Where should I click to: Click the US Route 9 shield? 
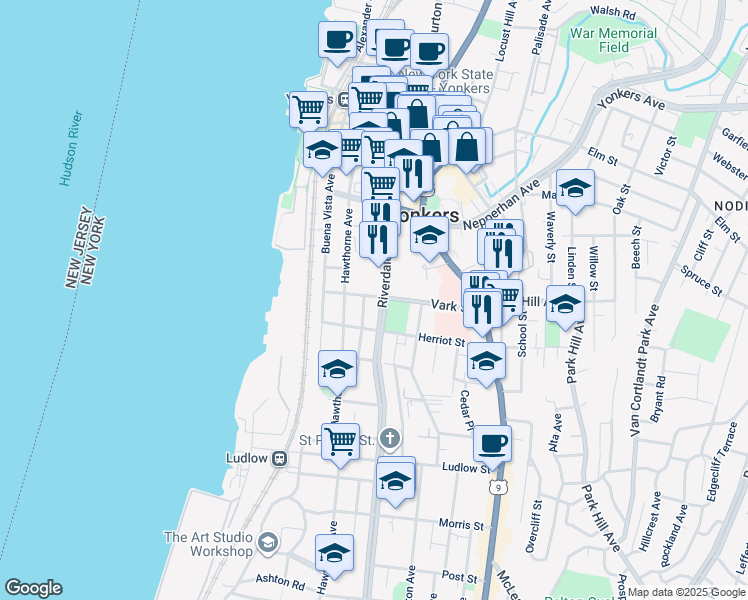tap(498, 487)
